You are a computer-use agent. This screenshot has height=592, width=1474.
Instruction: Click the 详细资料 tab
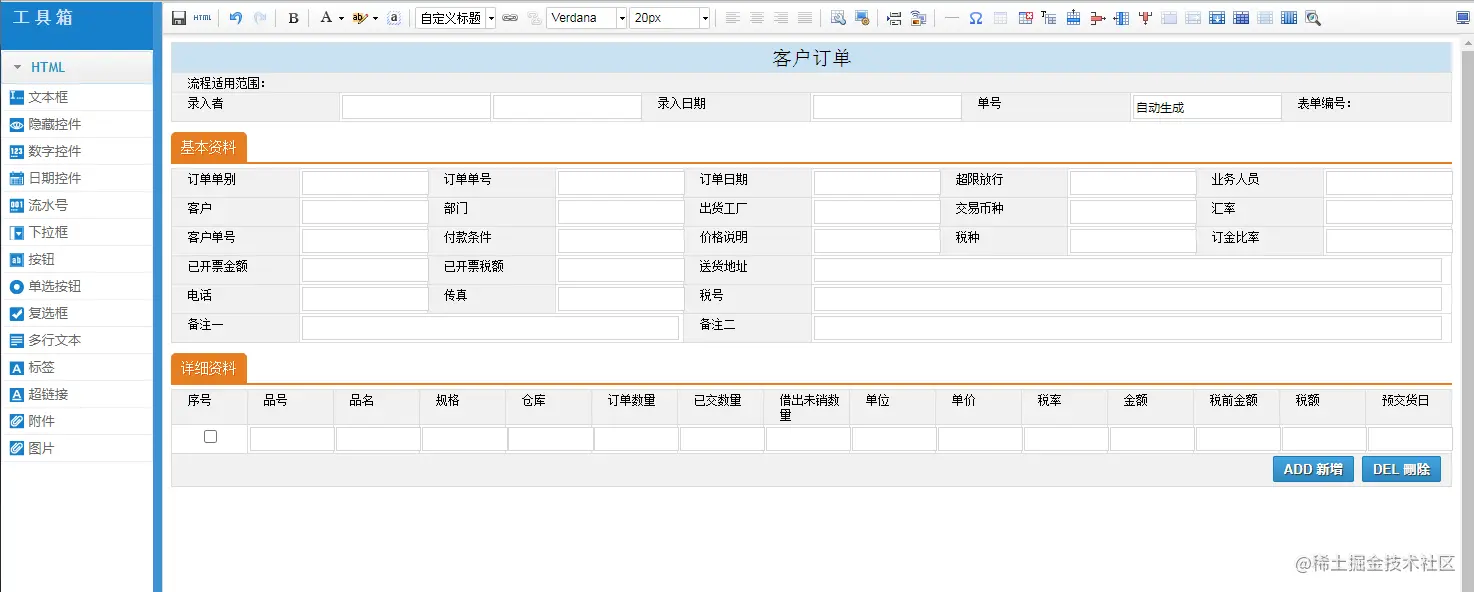pos(209,368)
